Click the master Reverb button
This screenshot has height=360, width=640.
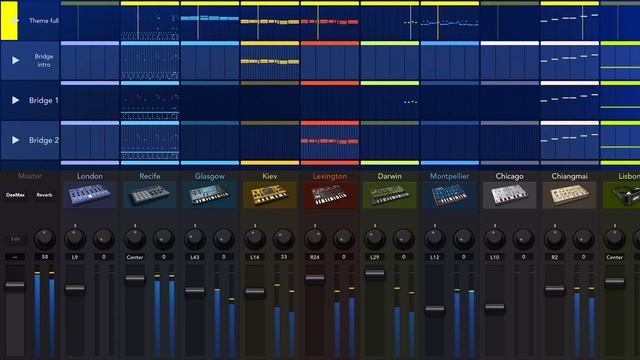pyautogui.click(x=44, y=195)
